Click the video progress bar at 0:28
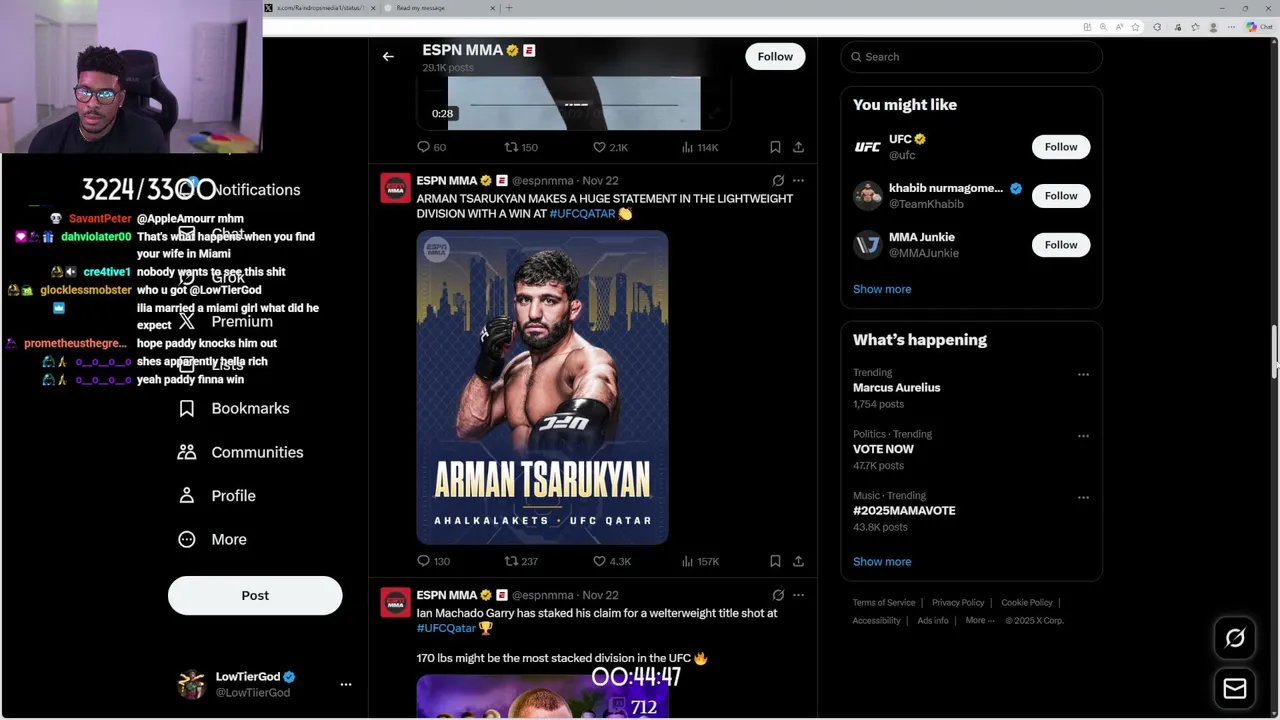This screenshot has width=1280, height=720. (x=574, y=104)
